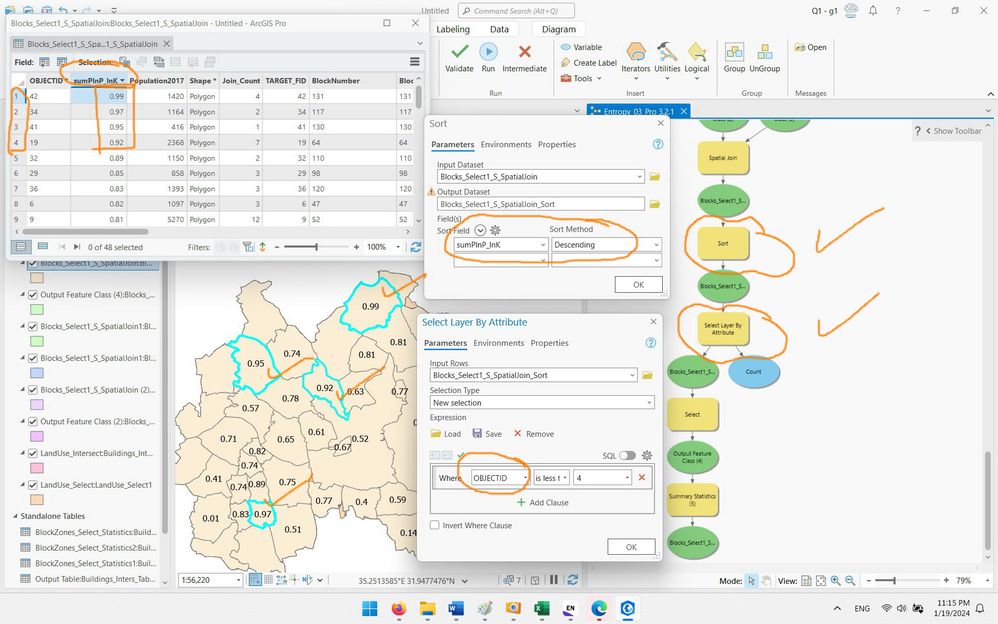Screen dimensions: 998x624
Task: Click the Group elements icon
Action: point(734,52)
